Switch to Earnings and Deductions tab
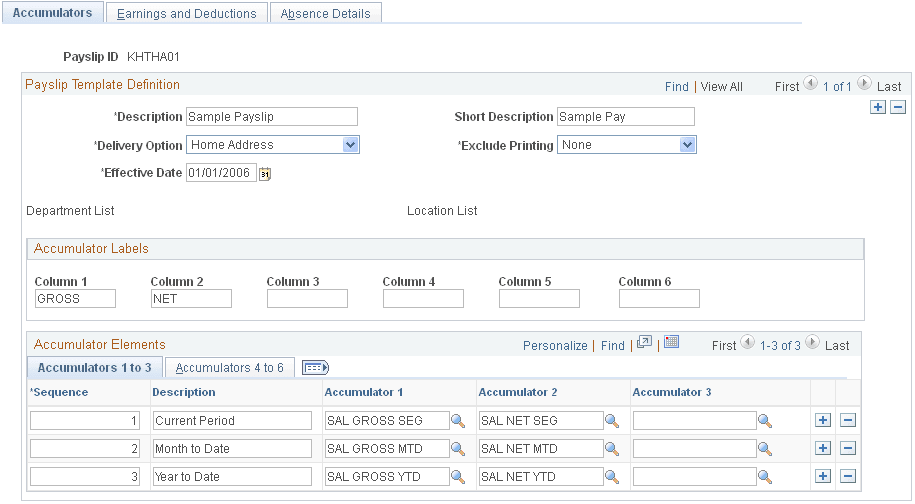 [x=187, y=13]
